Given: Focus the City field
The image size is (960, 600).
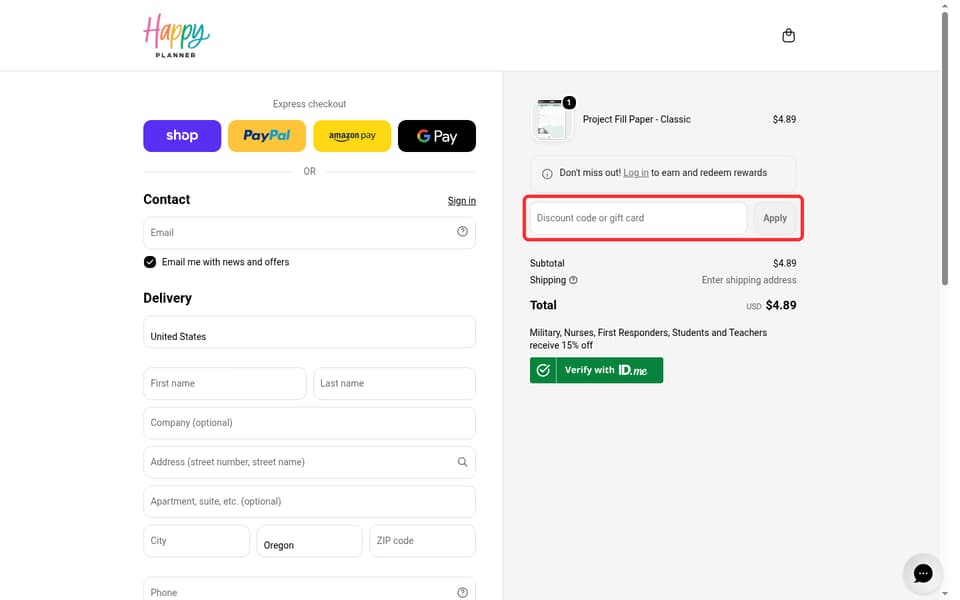Looking at the screenshot, I should pos(197,541).
